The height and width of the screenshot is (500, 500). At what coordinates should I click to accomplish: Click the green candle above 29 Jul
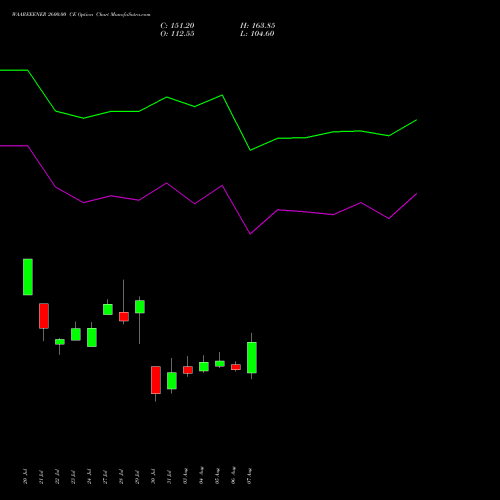click(x=140, y=307)
